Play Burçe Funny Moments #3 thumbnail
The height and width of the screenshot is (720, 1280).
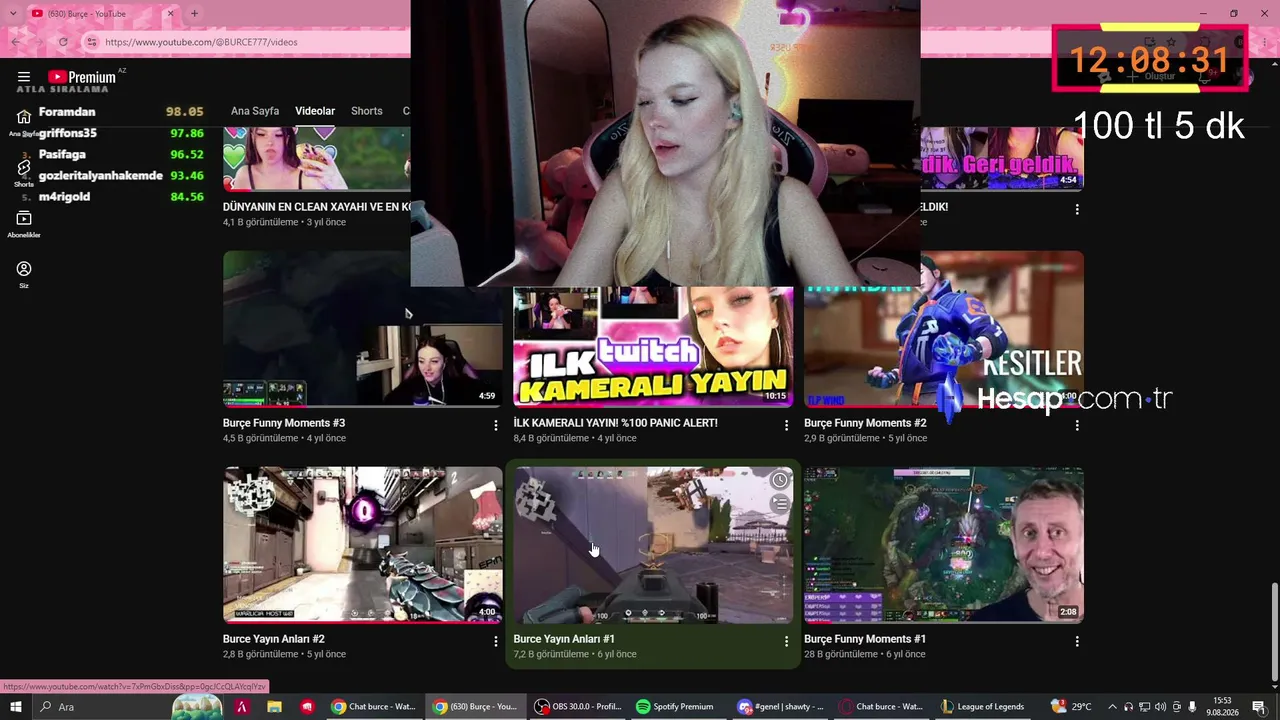pos(363,329)
